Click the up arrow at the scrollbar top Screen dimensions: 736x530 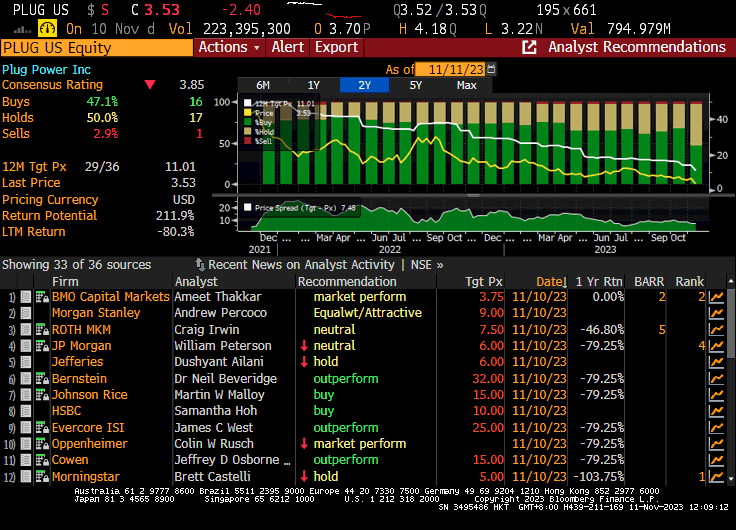[731, 281]
